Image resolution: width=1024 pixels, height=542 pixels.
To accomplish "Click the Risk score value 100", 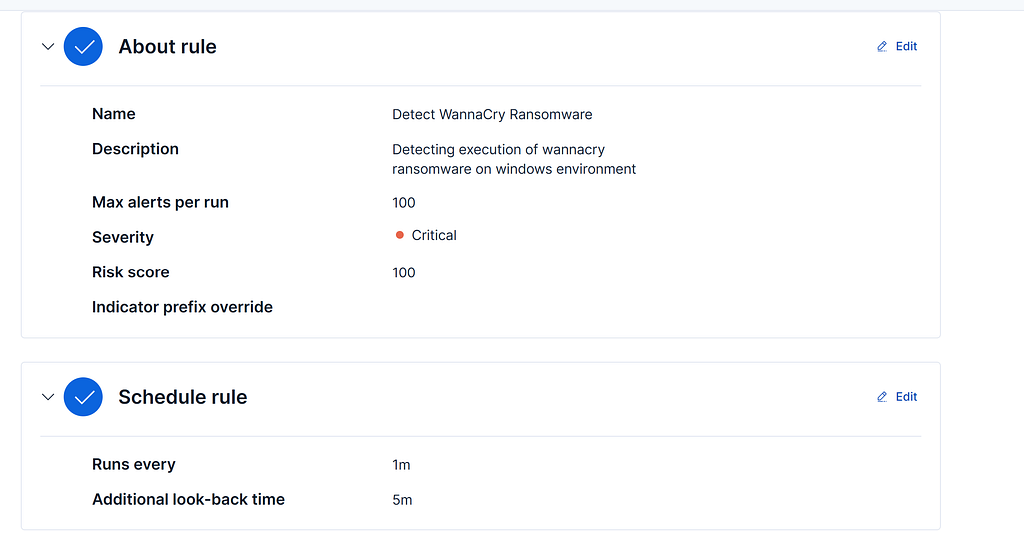I will (404, 273).
